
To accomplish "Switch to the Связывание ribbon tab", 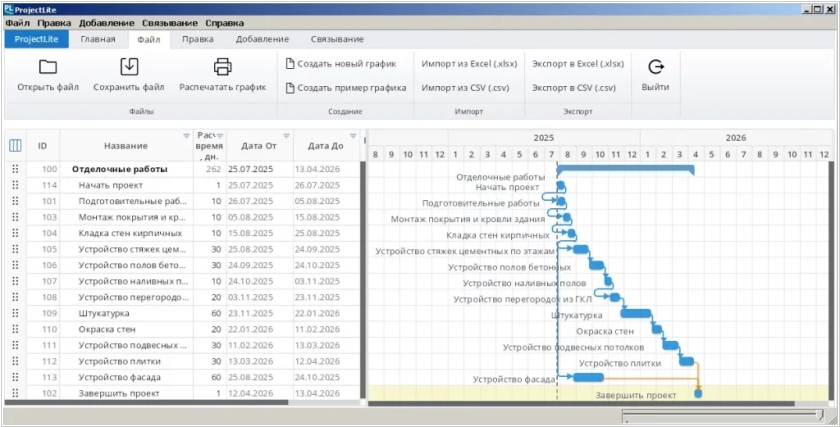I will [337, 39].
